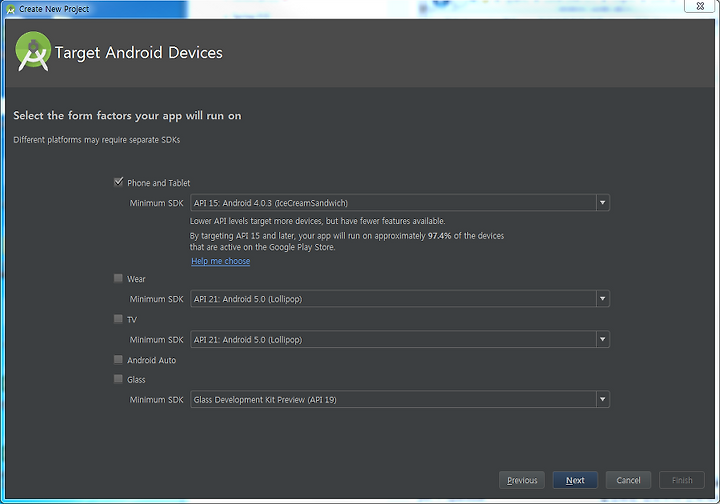Open Phone and Tablet Minimum SDK dropdown arrow
The height and width of the screenshot is (504, 720).
tap(602, 202)
